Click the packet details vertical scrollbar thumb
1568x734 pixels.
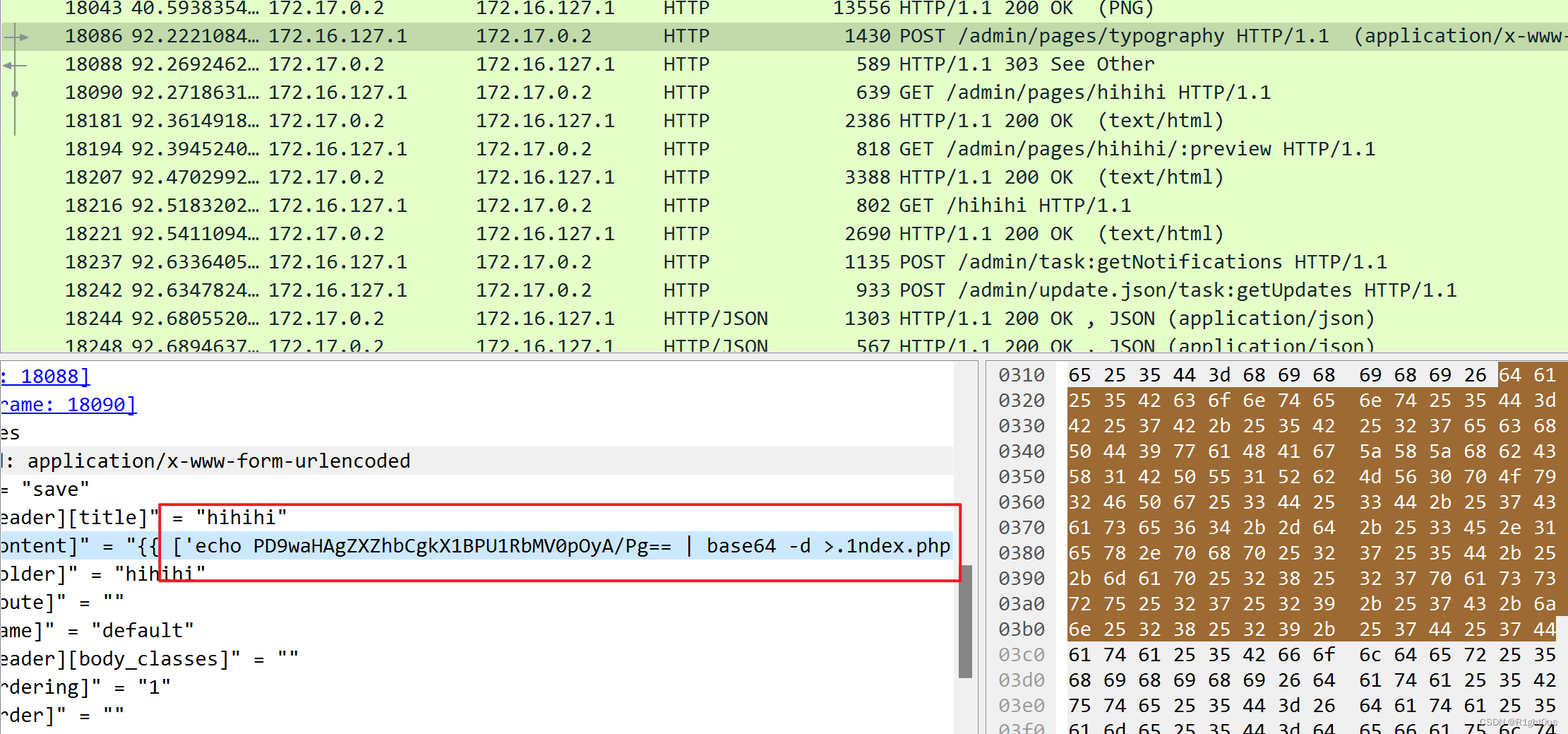click(x=965, y=621)
